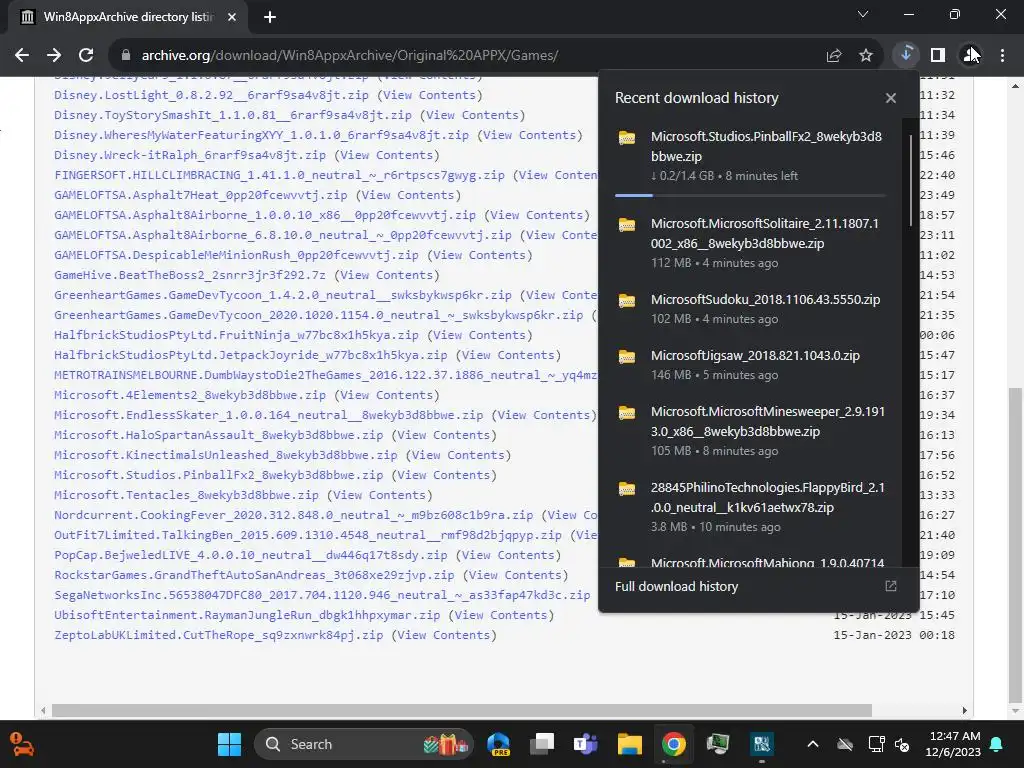Screen dimensions: 1024x768
Task: View Contents of Microsoft.Tentacles zip
Action: 379,495
